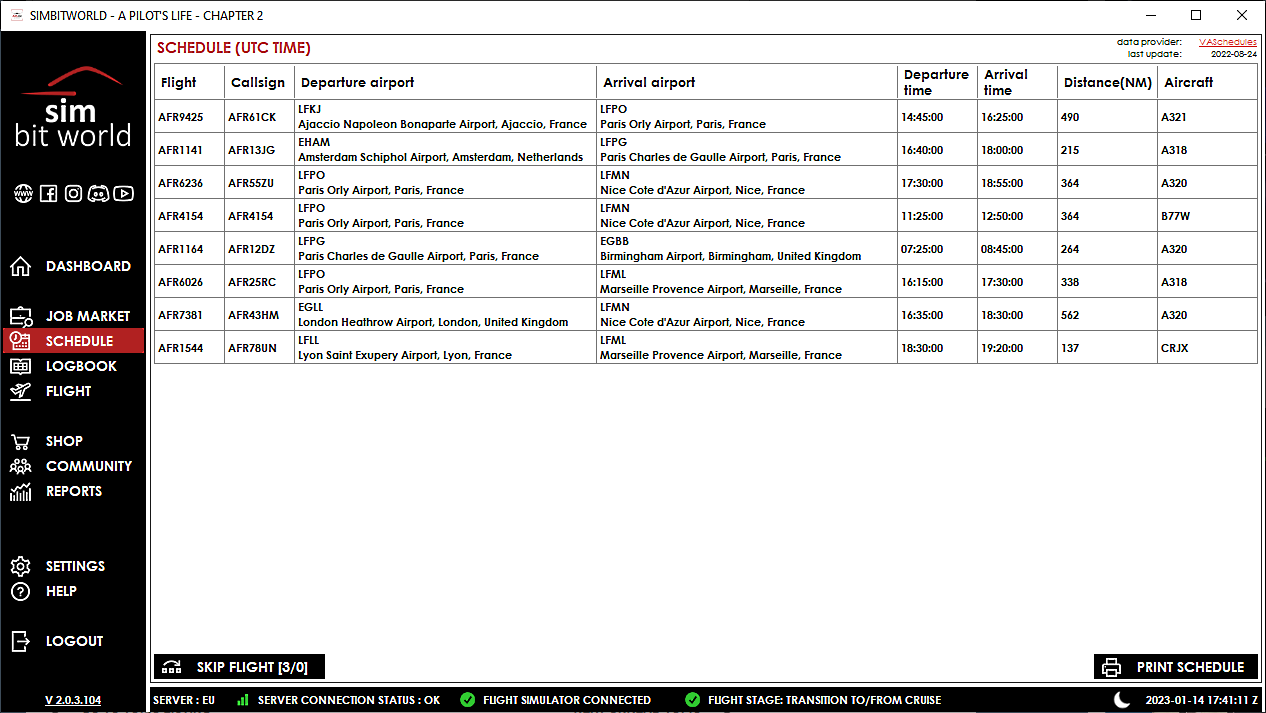
Task: Click the V 2.0.3.104 version link
Action: (x=73, y=700)
